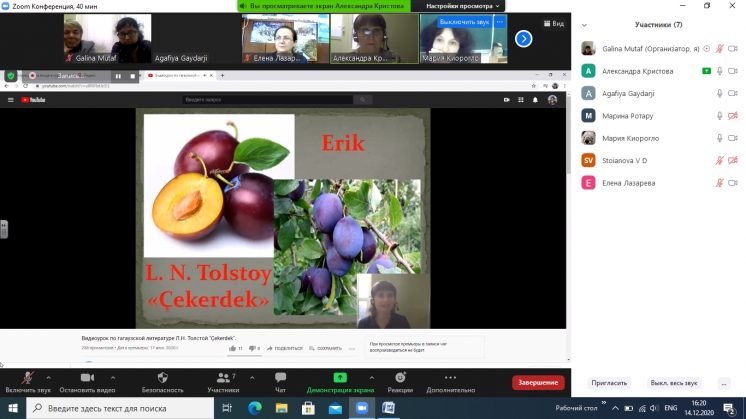
Task: Toggle Марина Ротару microphone icon
Action: pos(719,116)
